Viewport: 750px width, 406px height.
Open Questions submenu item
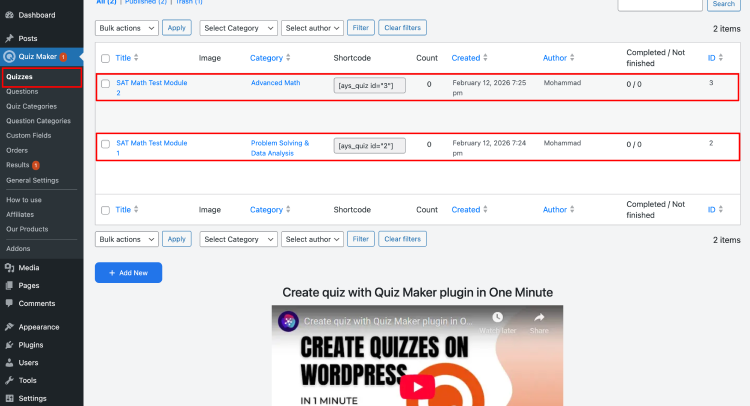point(22,91)
